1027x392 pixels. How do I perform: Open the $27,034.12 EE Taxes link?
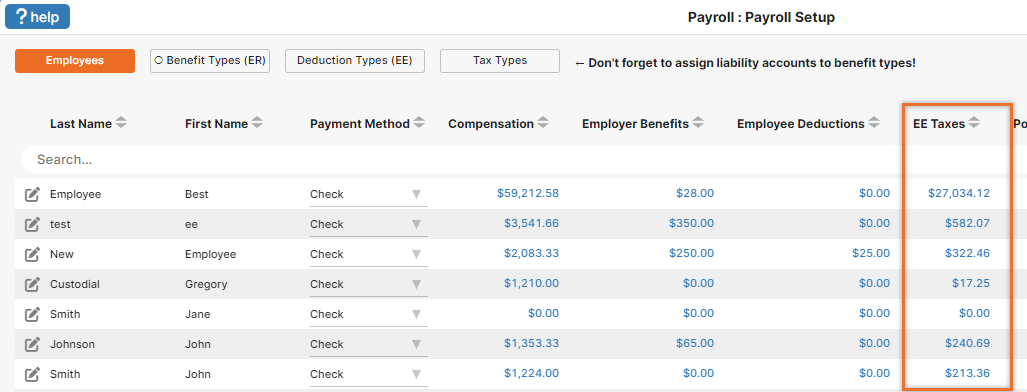coord(959,193)
